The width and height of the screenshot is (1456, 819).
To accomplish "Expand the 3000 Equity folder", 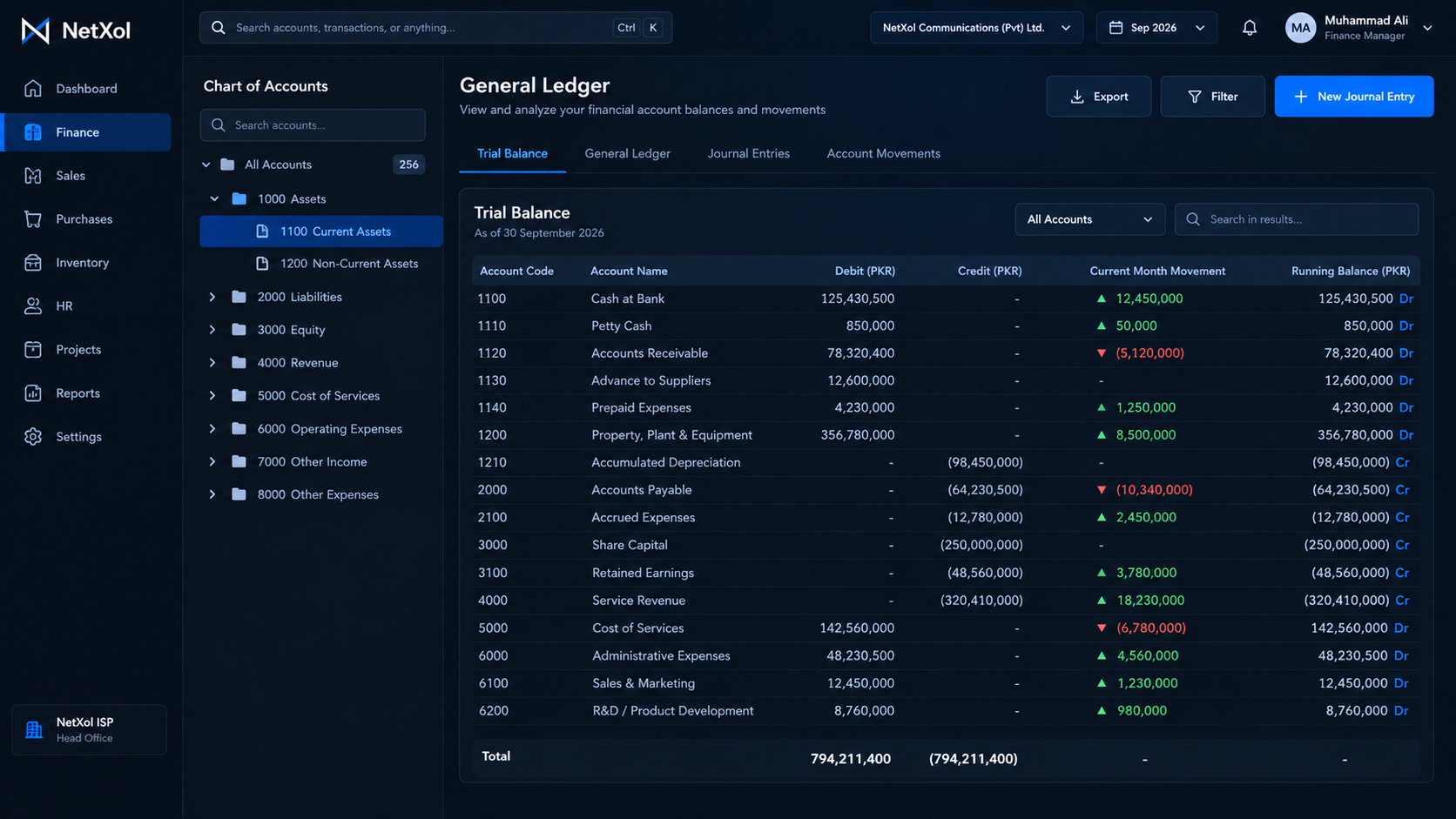I will [212, 330].
